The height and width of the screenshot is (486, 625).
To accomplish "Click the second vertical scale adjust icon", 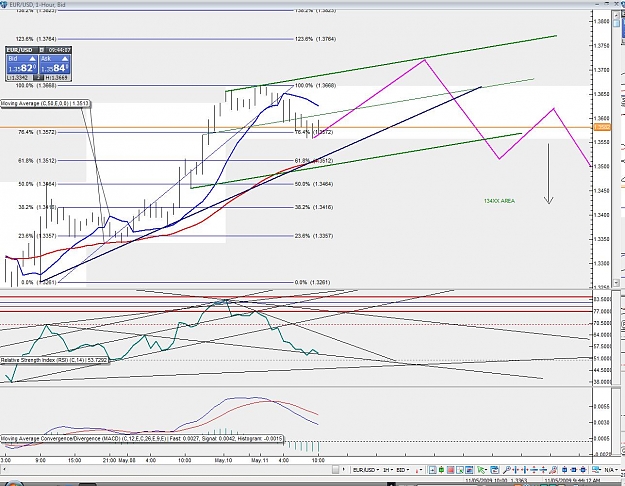I will 543,470.
